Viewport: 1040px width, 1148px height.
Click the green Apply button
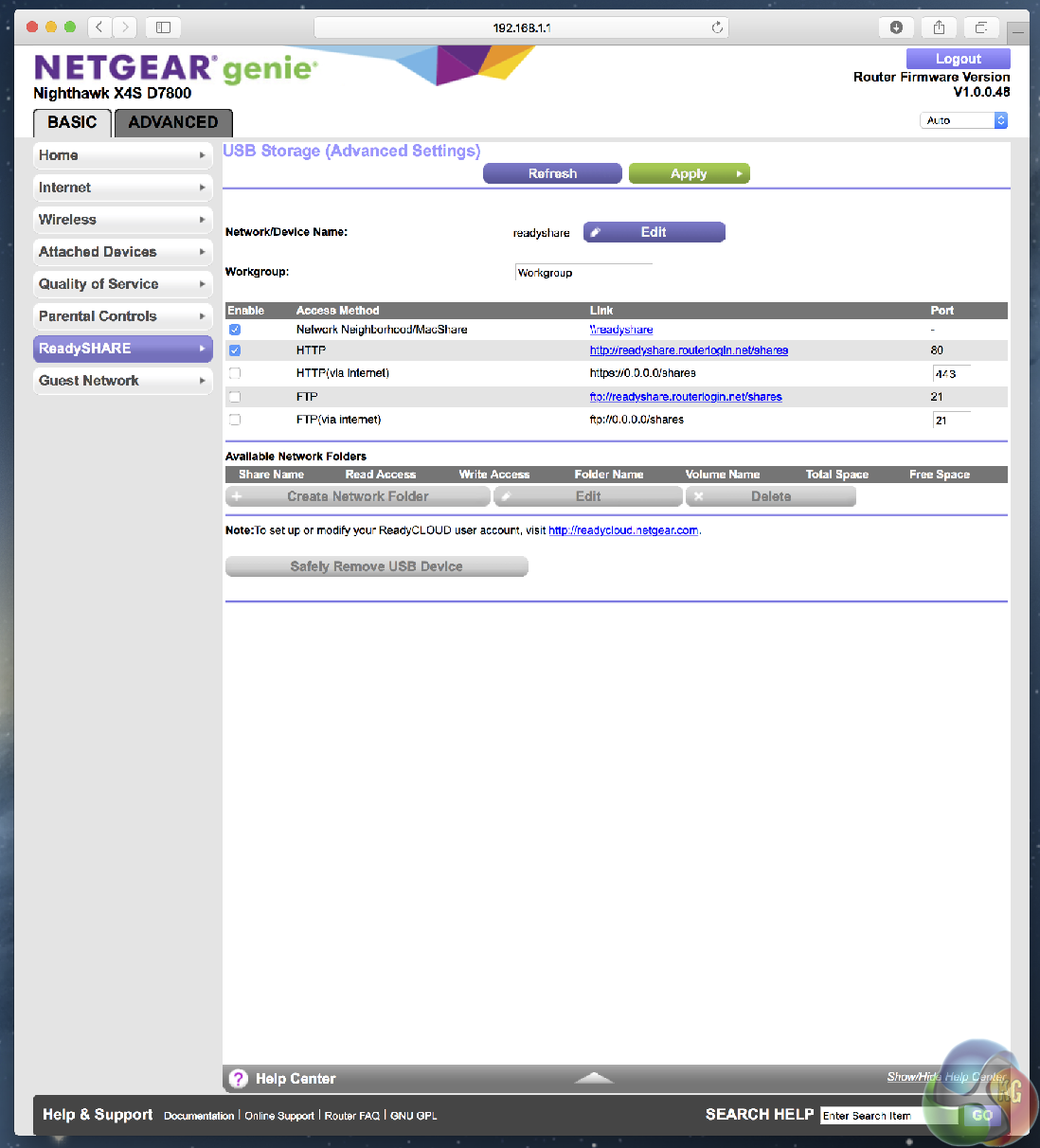[x=689, y=173]
